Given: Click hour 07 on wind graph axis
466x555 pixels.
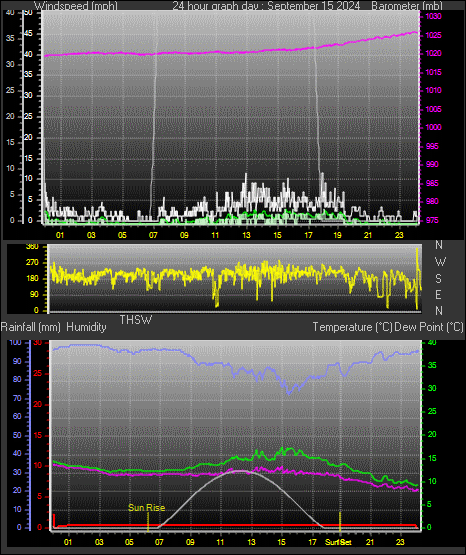Looking at the screenshot, I should (153, 235).
